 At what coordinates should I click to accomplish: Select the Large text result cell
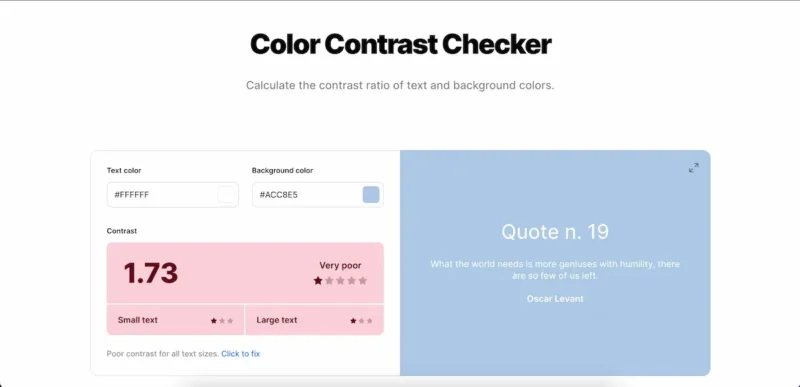coord(314,320)
